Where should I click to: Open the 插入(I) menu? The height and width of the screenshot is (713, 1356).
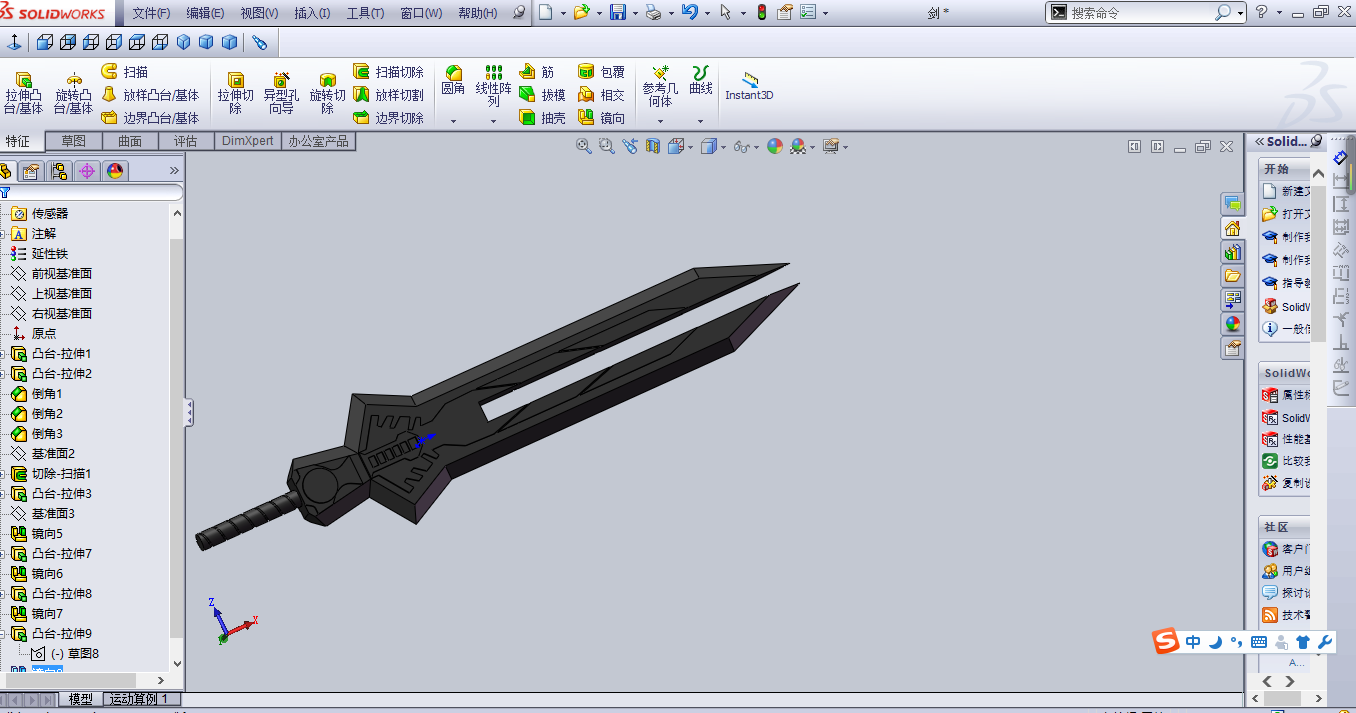click(312, 13)
